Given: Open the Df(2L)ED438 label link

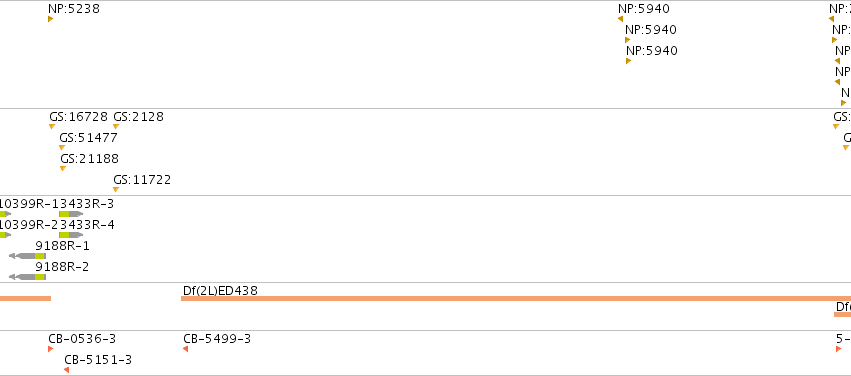Looking at the screenshot, I should (x=220, y=290).
